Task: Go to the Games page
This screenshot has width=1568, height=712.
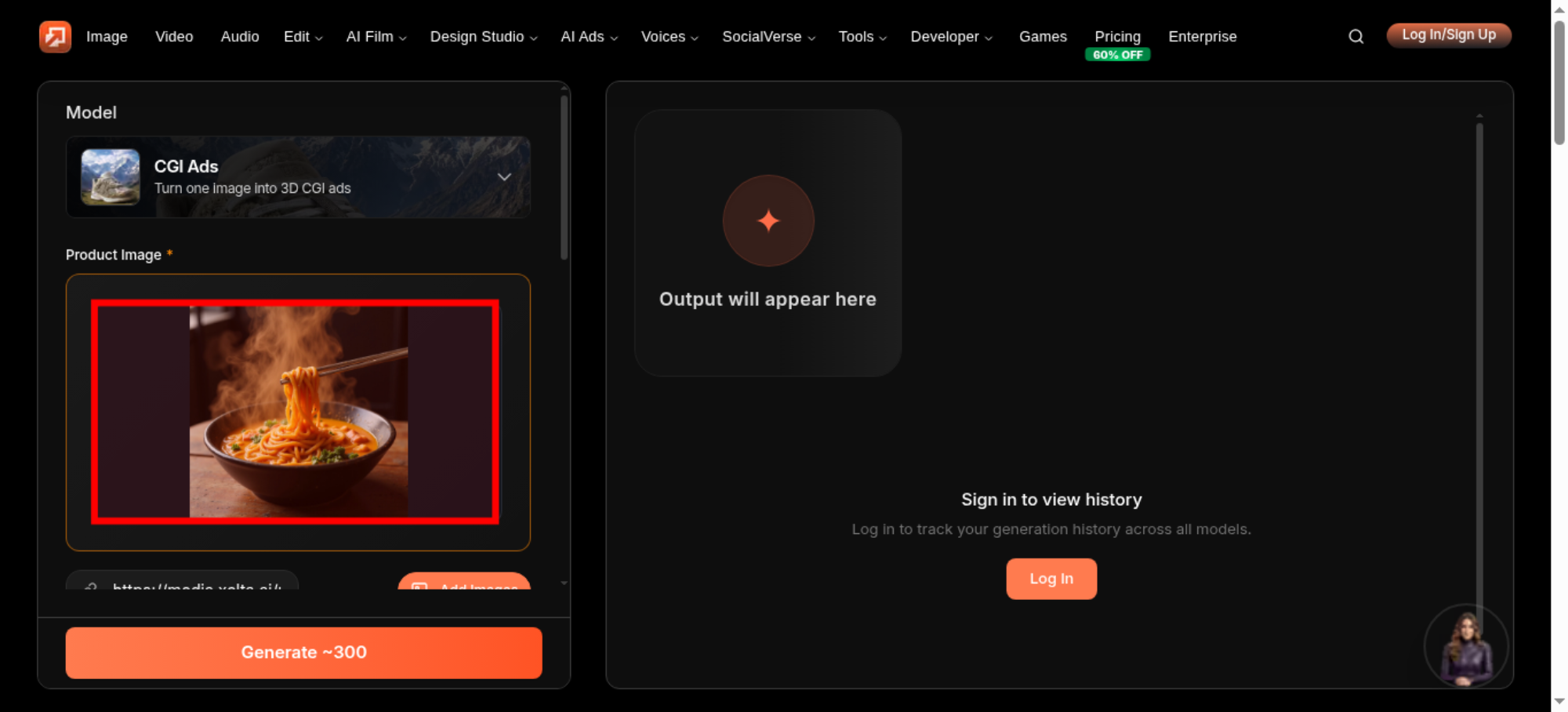Action: (x=1043, y=37)
